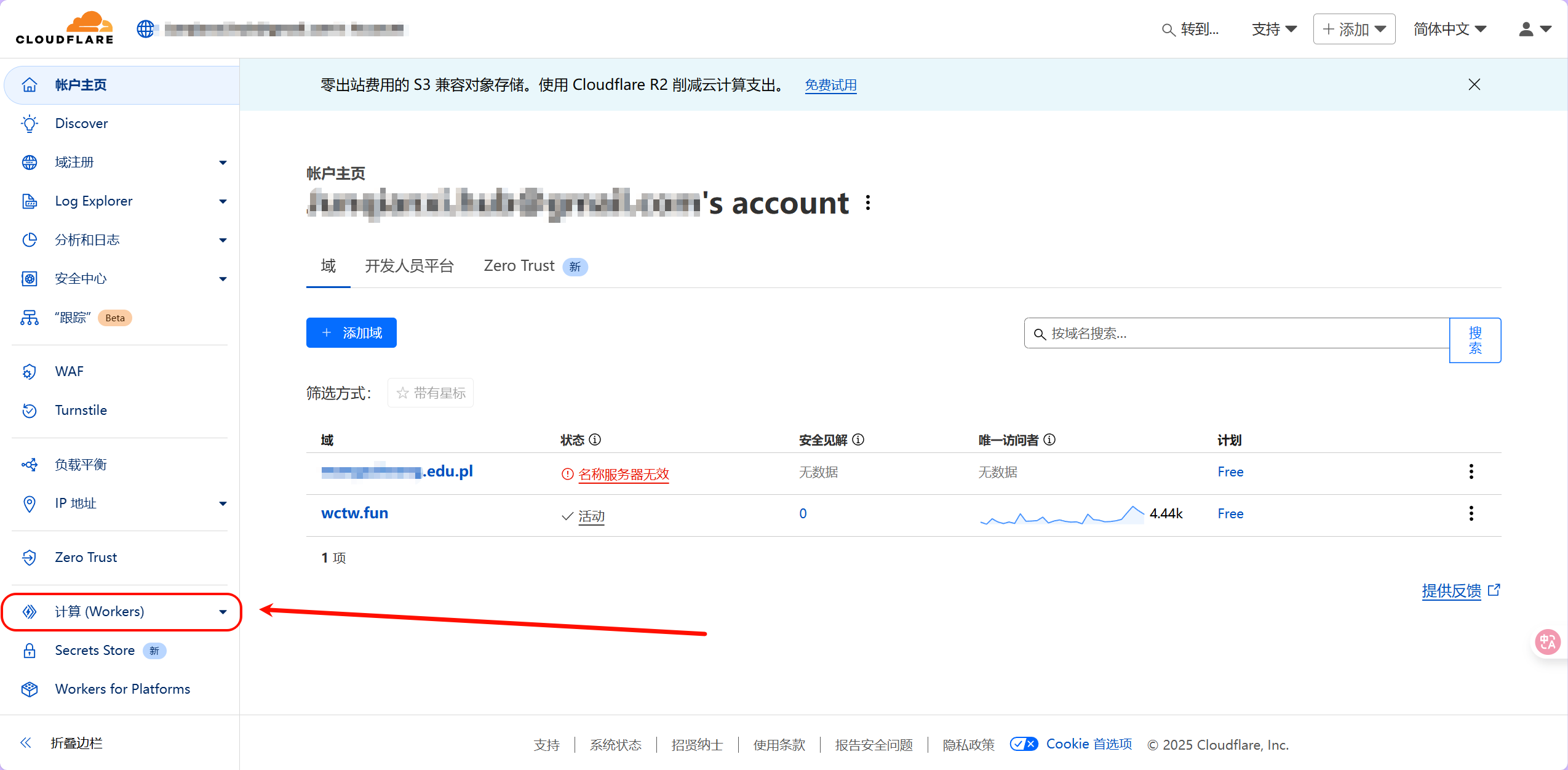Open Secrets Store in the sidebar
1568x770 pixels.
pos(94,650)
